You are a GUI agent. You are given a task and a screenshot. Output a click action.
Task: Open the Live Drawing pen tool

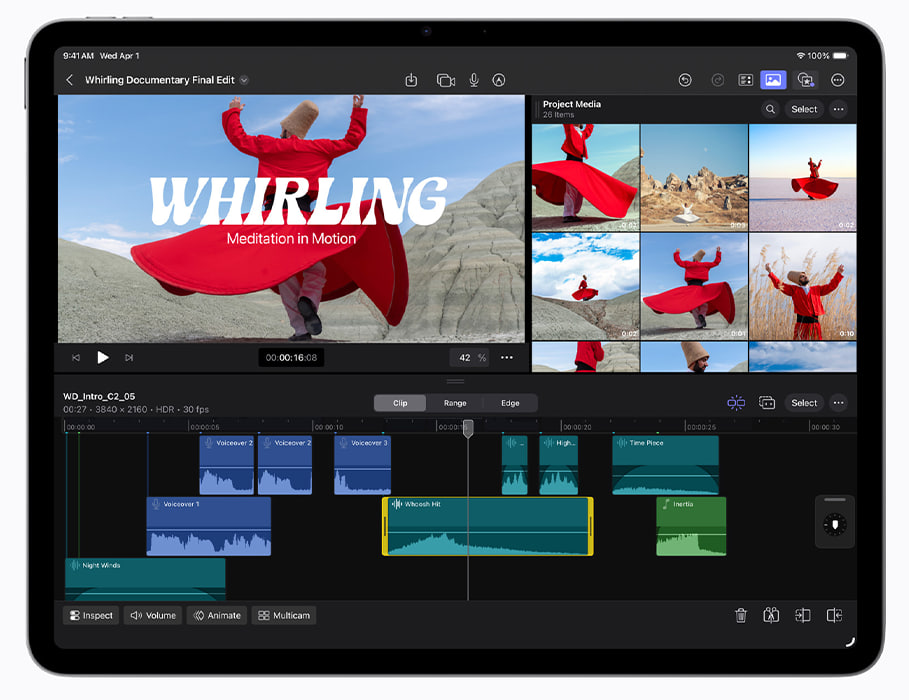499,80
